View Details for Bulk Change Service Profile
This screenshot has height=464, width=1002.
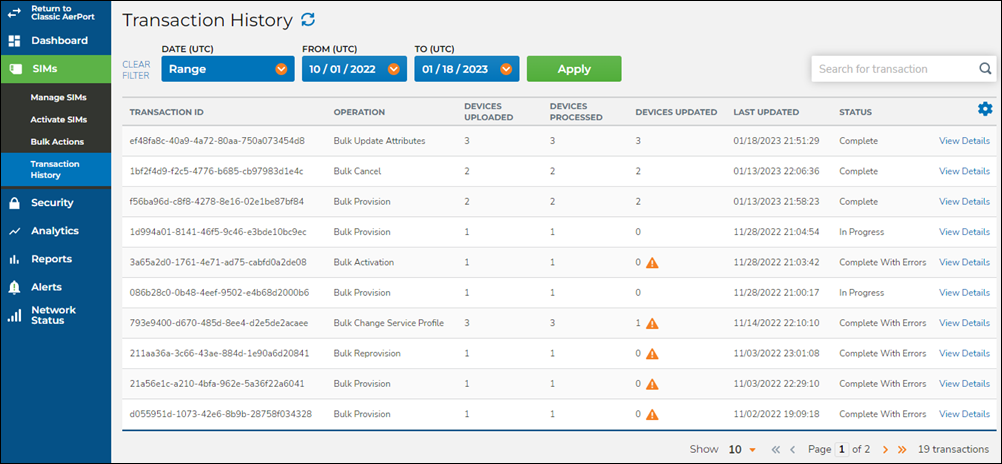tap(964, 323)
